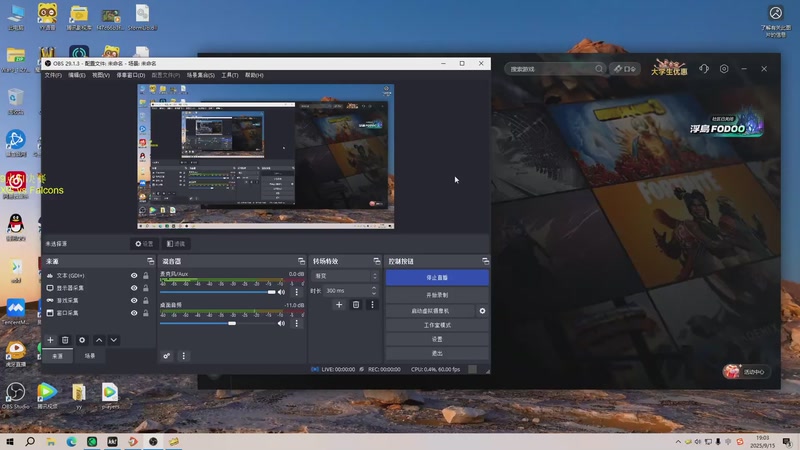Move selected source down

(114, 340)
